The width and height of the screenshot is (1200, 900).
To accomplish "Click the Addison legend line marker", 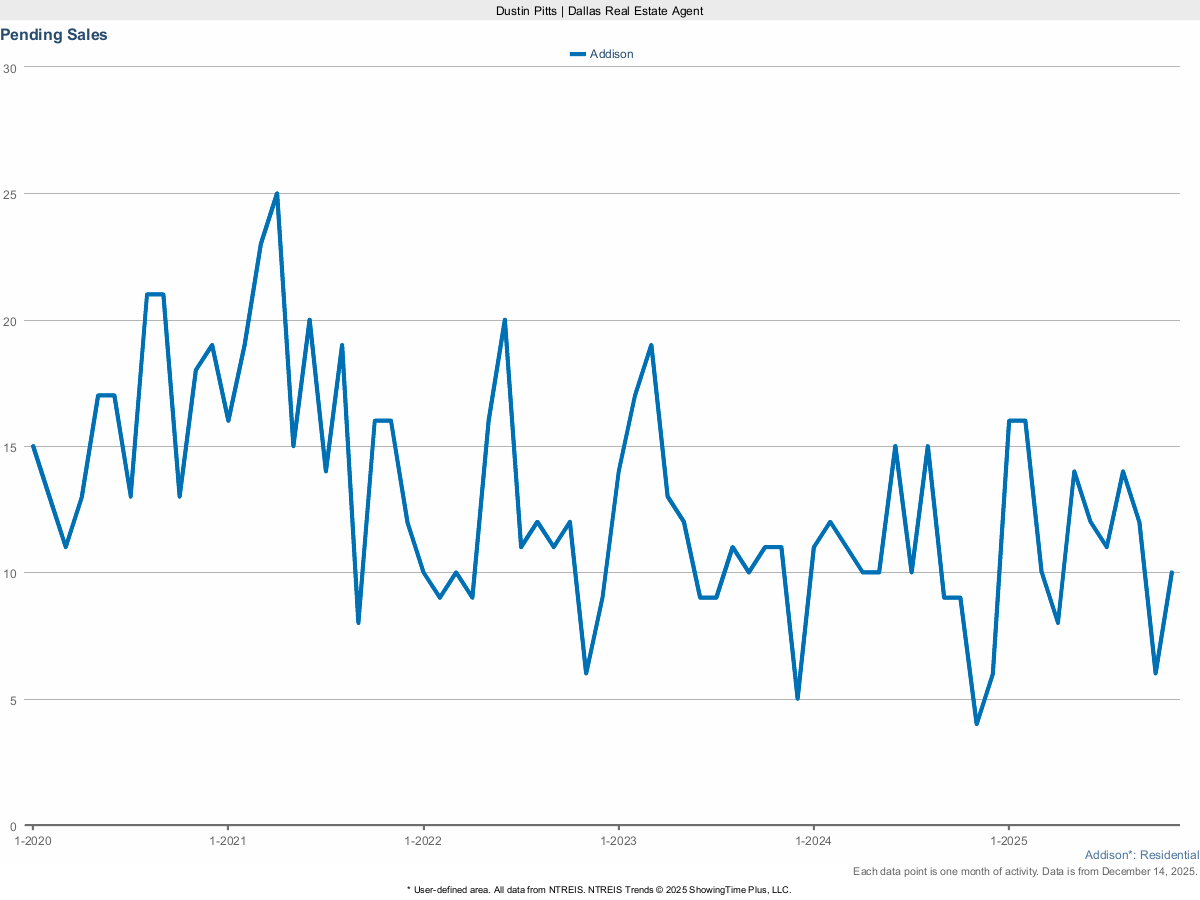I will (x=578, y=54).
